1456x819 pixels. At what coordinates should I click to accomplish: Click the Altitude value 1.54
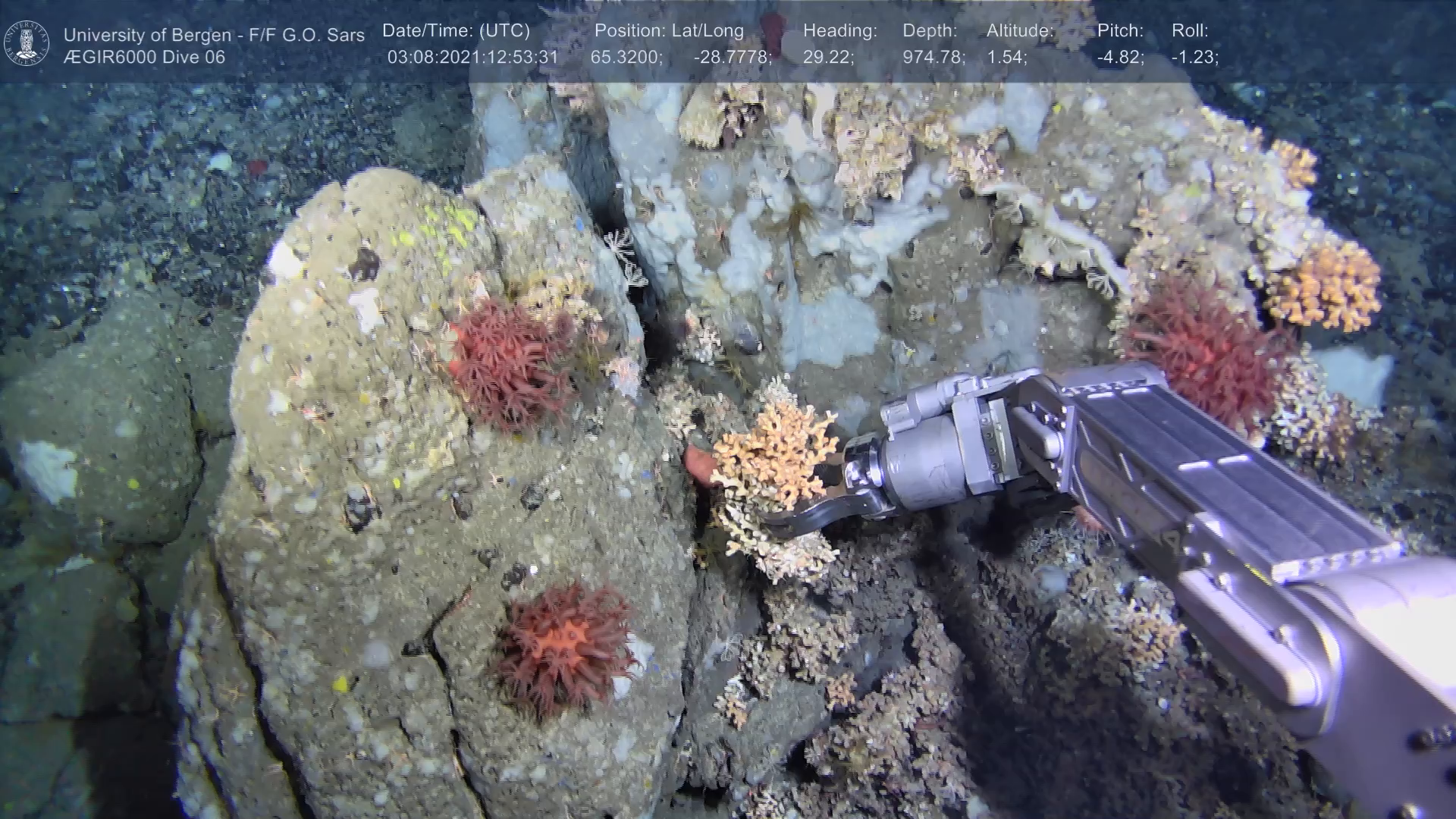(x=1006, y=58)
